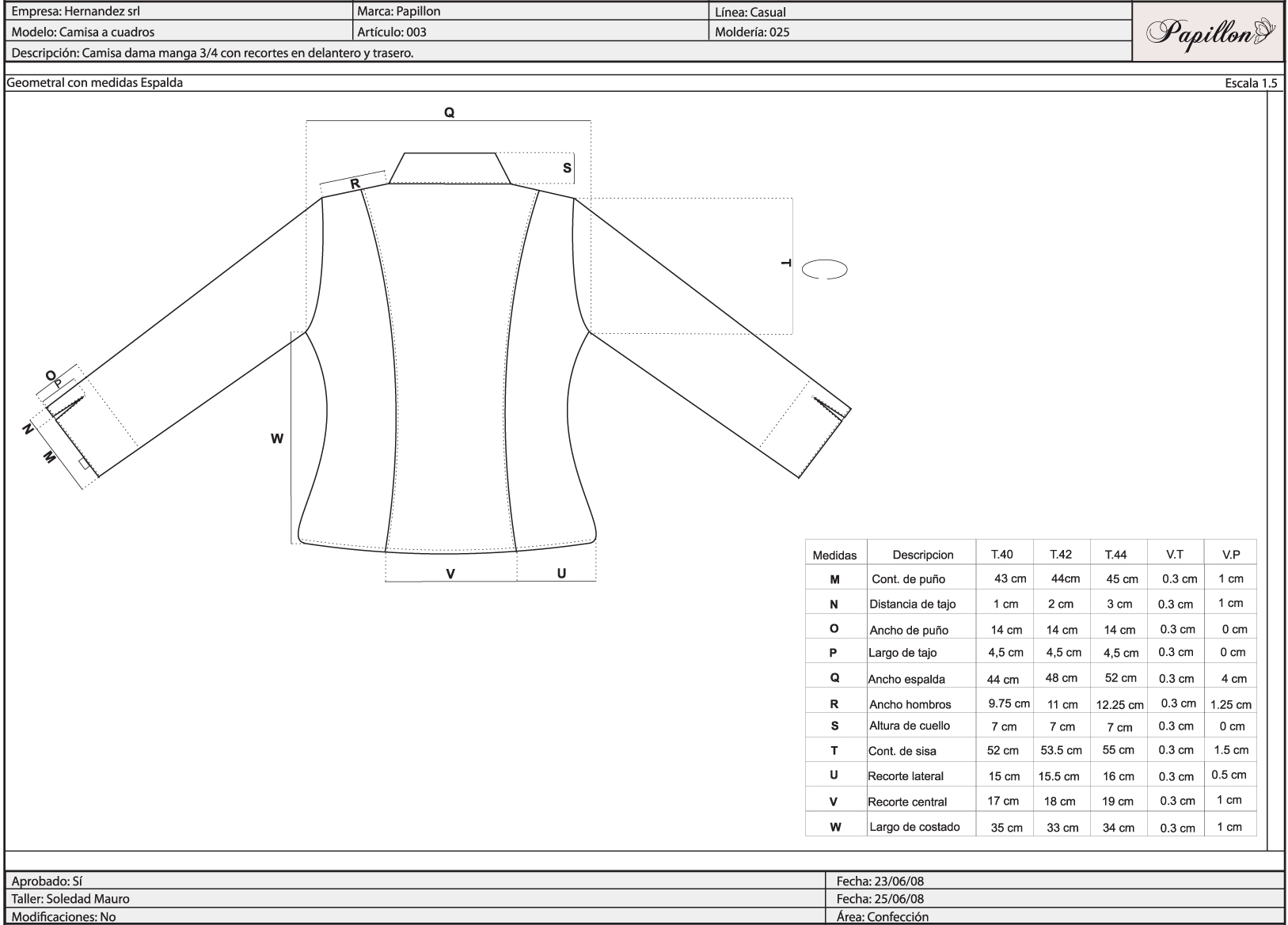Click the 'Aprobado: Sí' field
Screen dimensions: 1288x925
coord(44,881)
